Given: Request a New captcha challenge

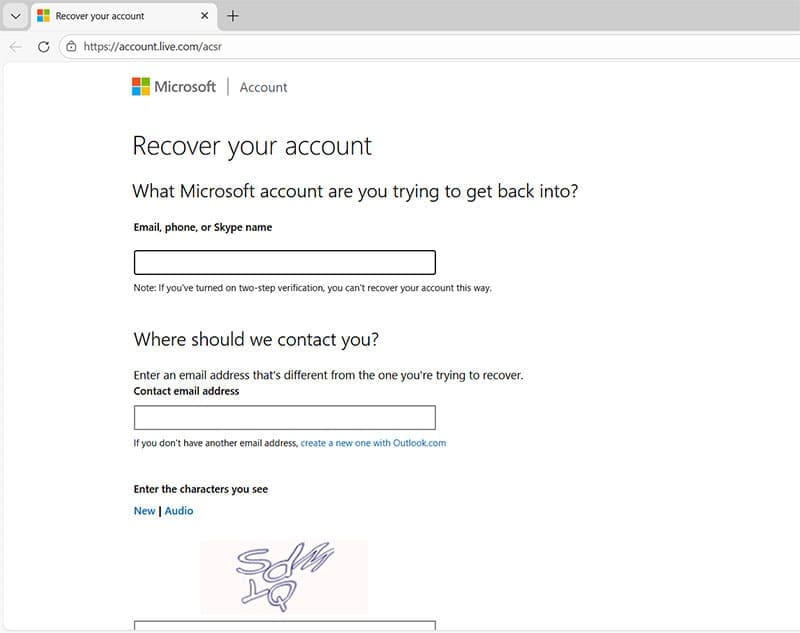Looking at the screenshot, I should (144, 510).
